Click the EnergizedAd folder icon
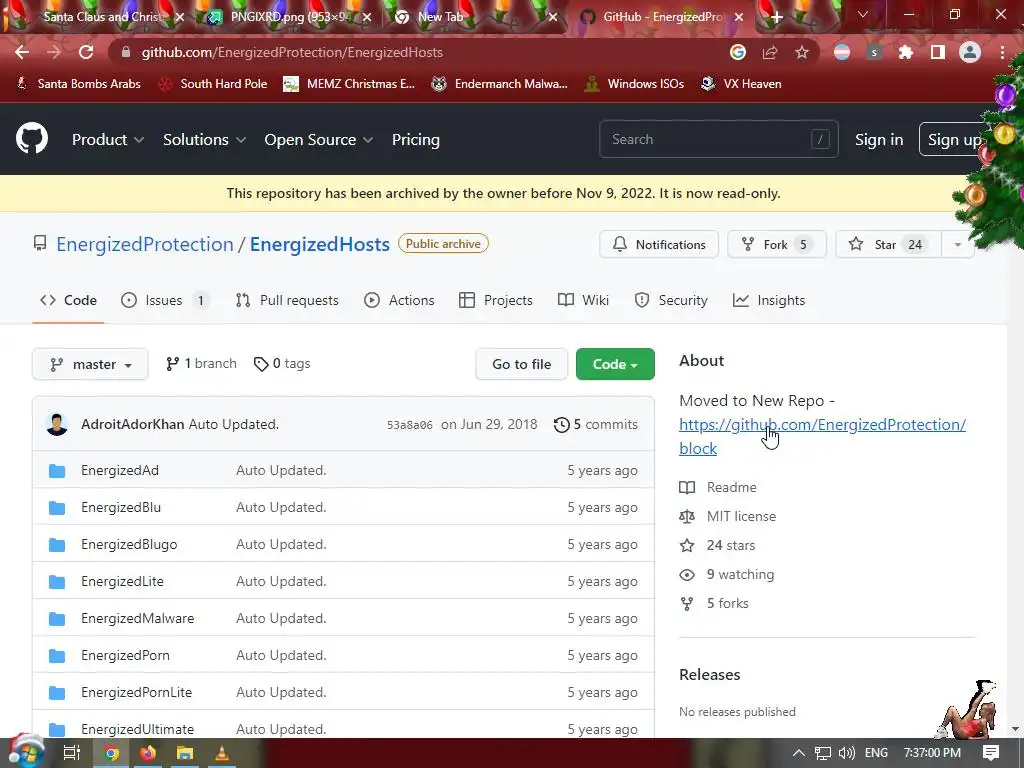This screenshot has height=768, width=1024. (57, 471)
